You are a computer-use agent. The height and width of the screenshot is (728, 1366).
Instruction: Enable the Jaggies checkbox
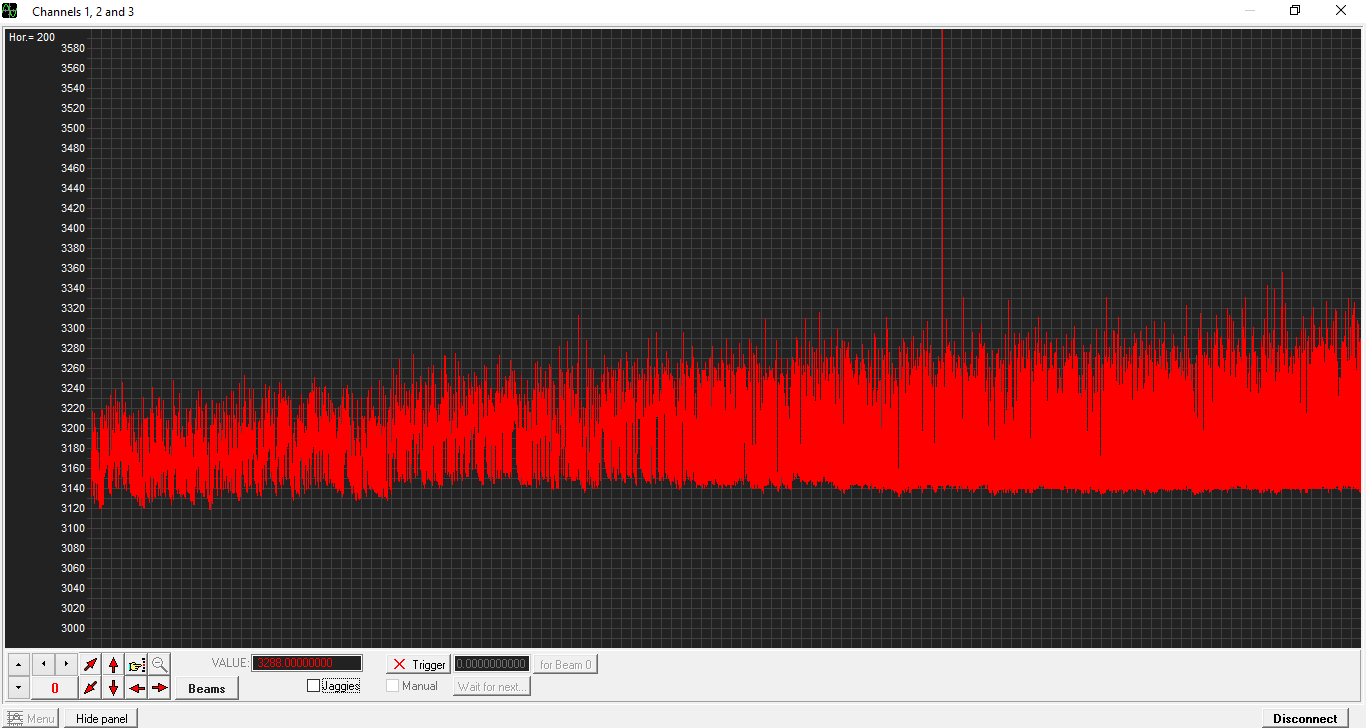tap(314, 686)
